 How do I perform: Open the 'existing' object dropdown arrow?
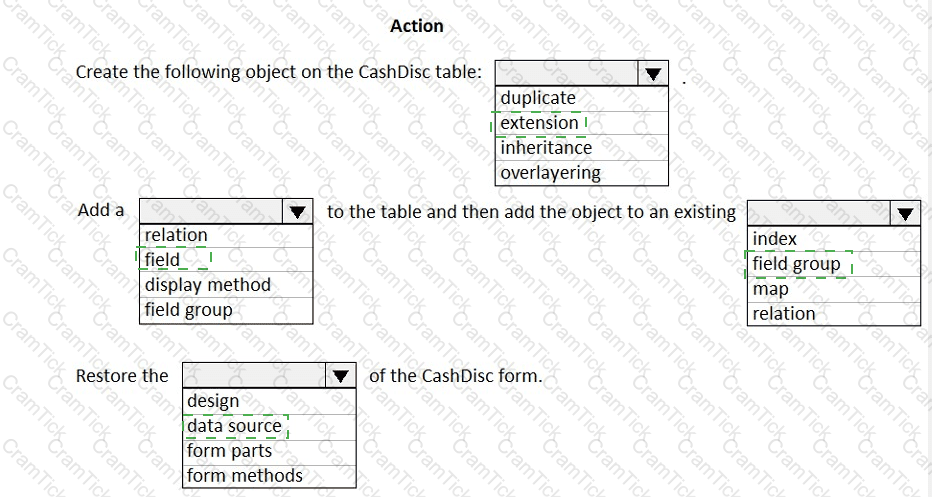(x=905, y=213)
